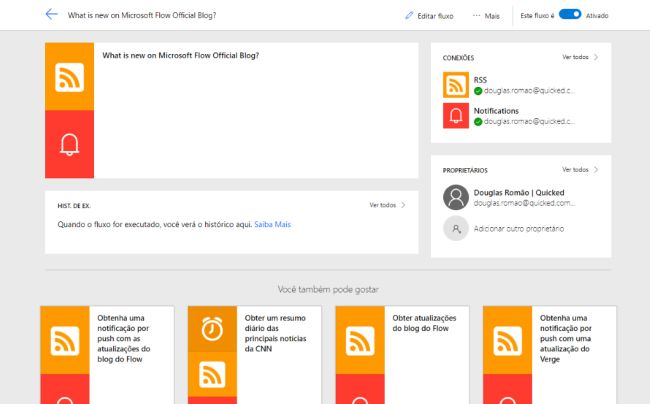650x404 pixels.
Task: Select RSS connection name text
Action: coord(480,80)
